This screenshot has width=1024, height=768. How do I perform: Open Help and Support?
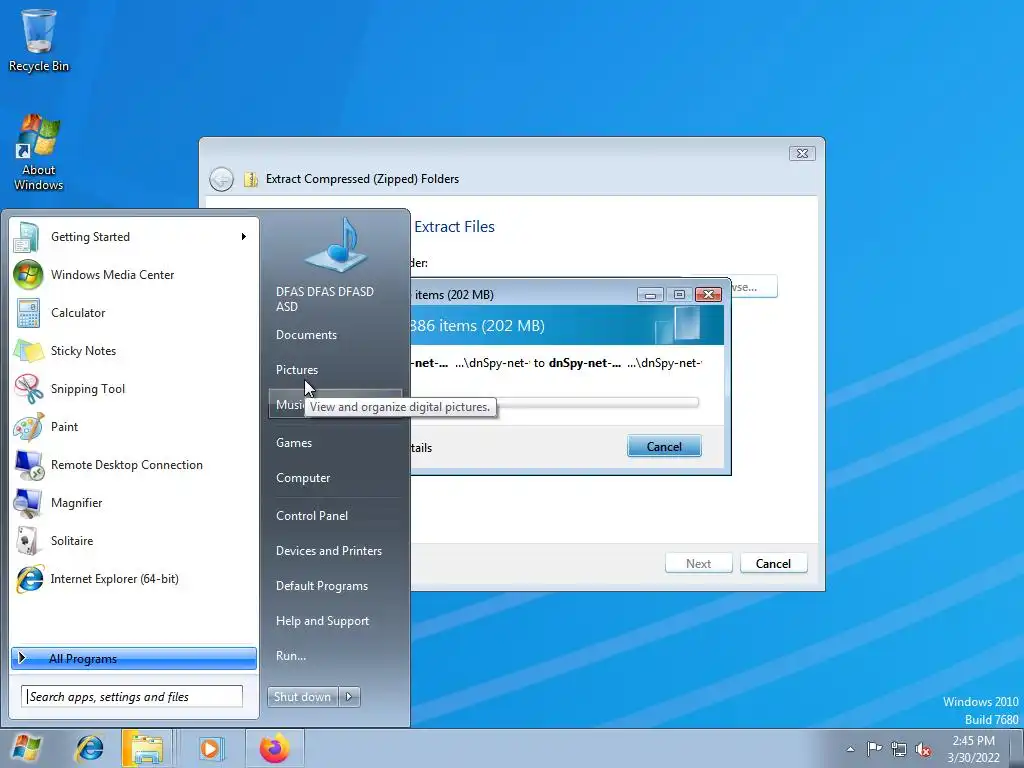click(323, 621)
